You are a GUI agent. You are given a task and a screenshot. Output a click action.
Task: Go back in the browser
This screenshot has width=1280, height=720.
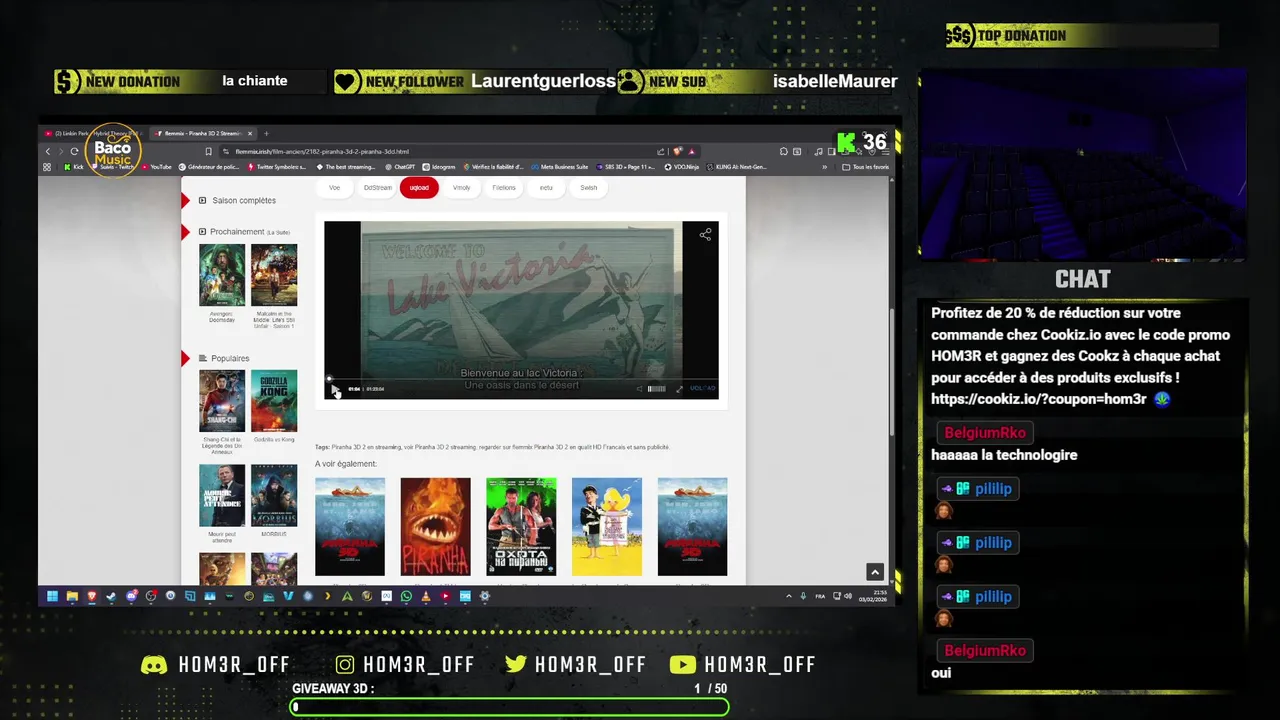point(47,151)
